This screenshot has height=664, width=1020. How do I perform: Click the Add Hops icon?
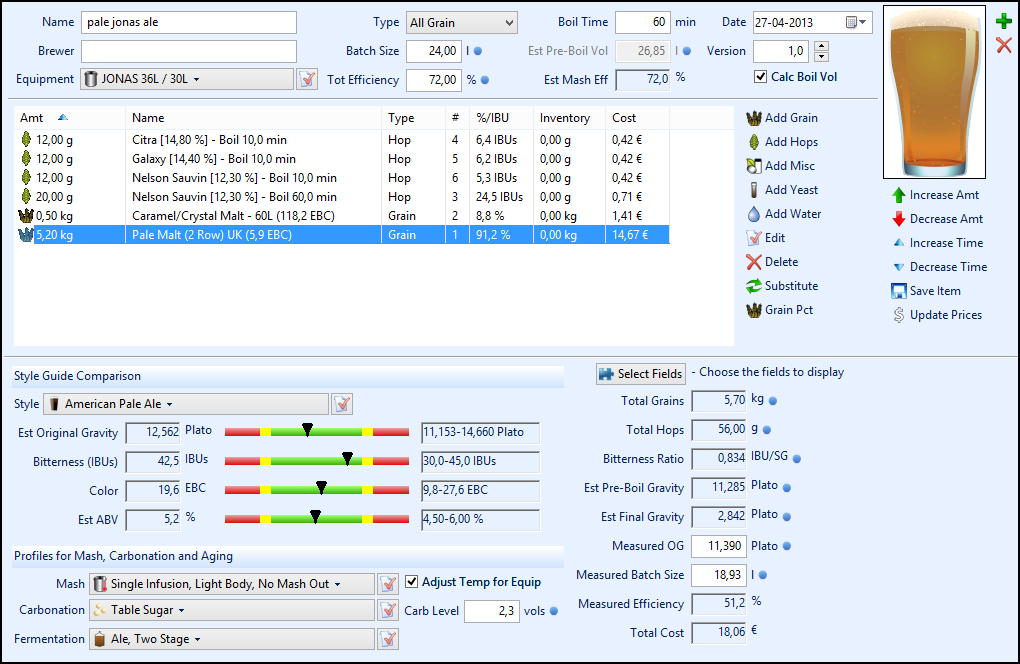(x=754, y=142)
